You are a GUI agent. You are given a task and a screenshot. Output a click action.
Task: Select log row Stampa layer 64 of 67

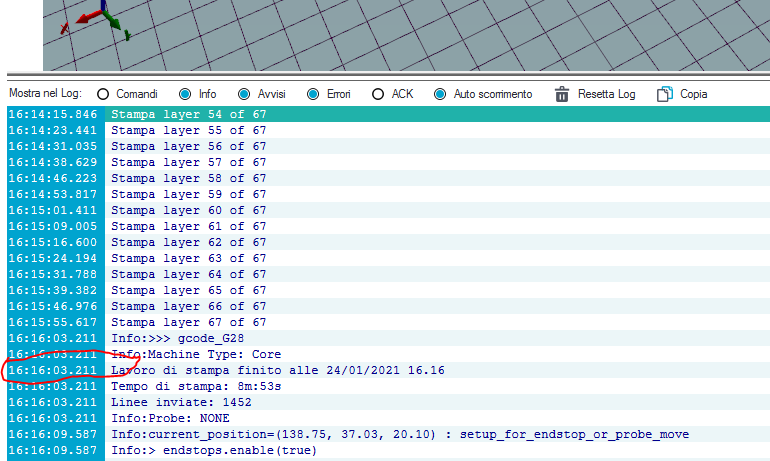coord(388,274)
